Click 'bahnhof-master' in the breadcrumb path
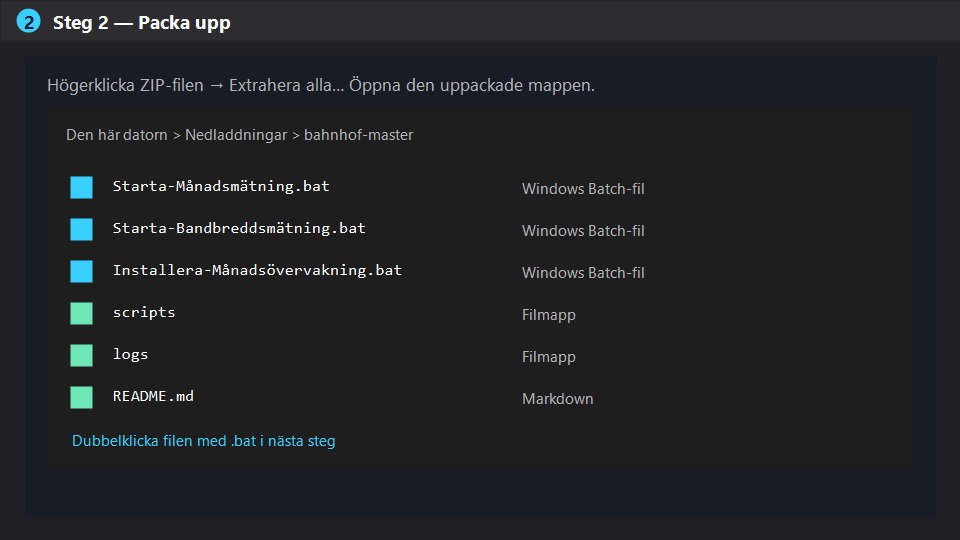Viewport: 960px width, 540px height. (358, 135)
